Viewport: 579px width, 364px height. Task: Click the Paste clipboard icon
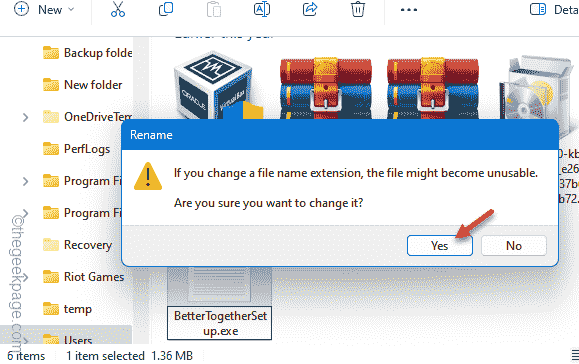coord(214,10)
